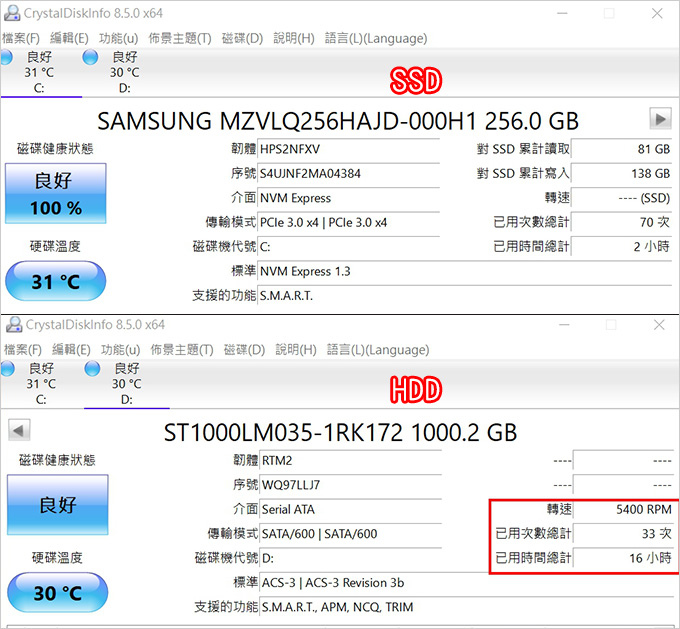The height and width of the screenshot is (629, 680).
Task: Select serial number field WQ97LLJ7
Action: pos(350,485)
